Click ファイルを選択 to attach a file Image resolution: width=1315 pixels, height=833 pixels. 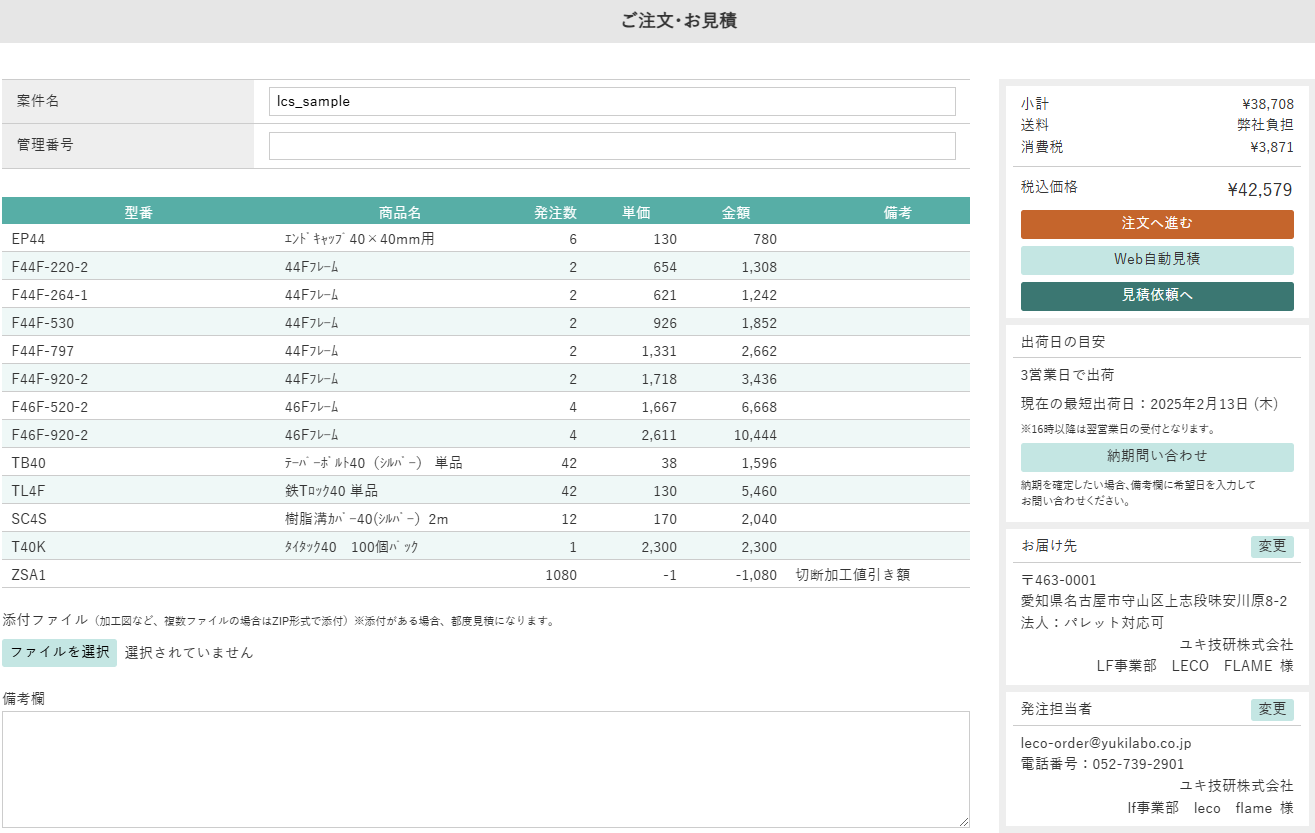click(59, 653)
